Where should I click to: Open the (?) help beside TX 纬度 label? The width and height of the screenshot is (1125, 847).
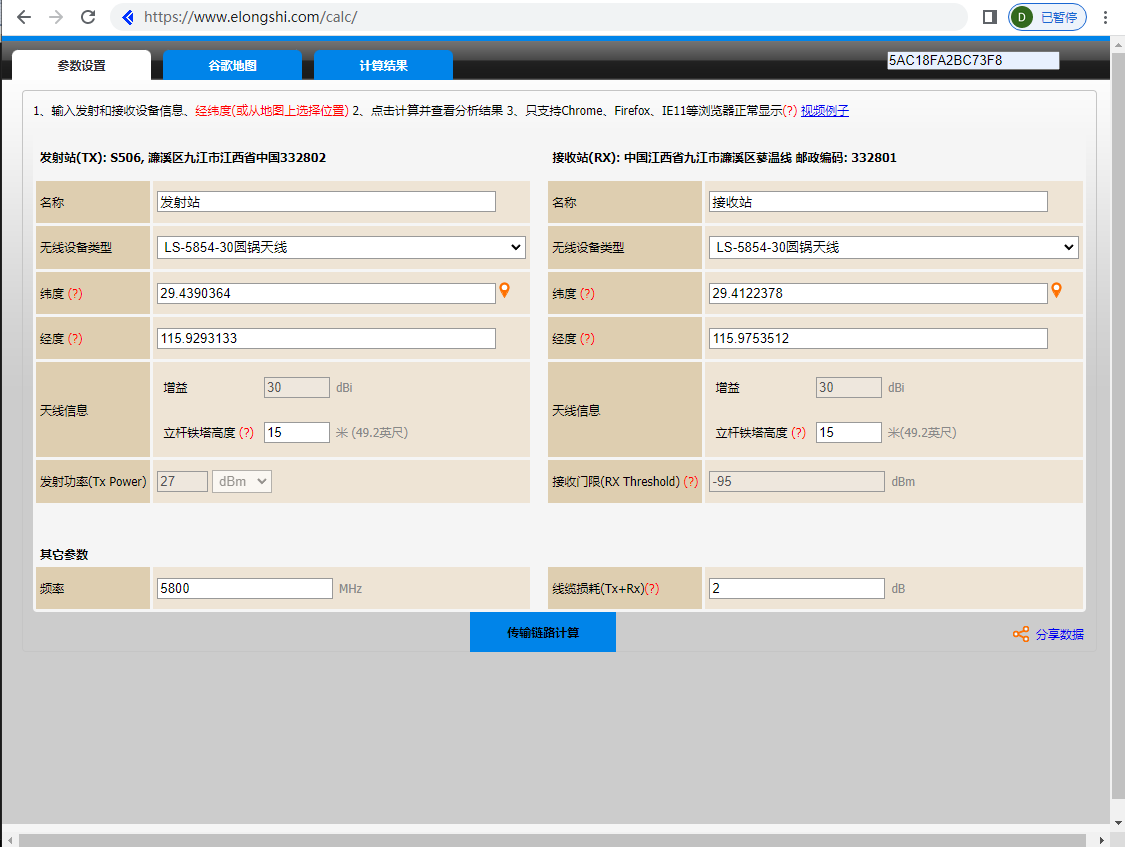coord(76,292)
